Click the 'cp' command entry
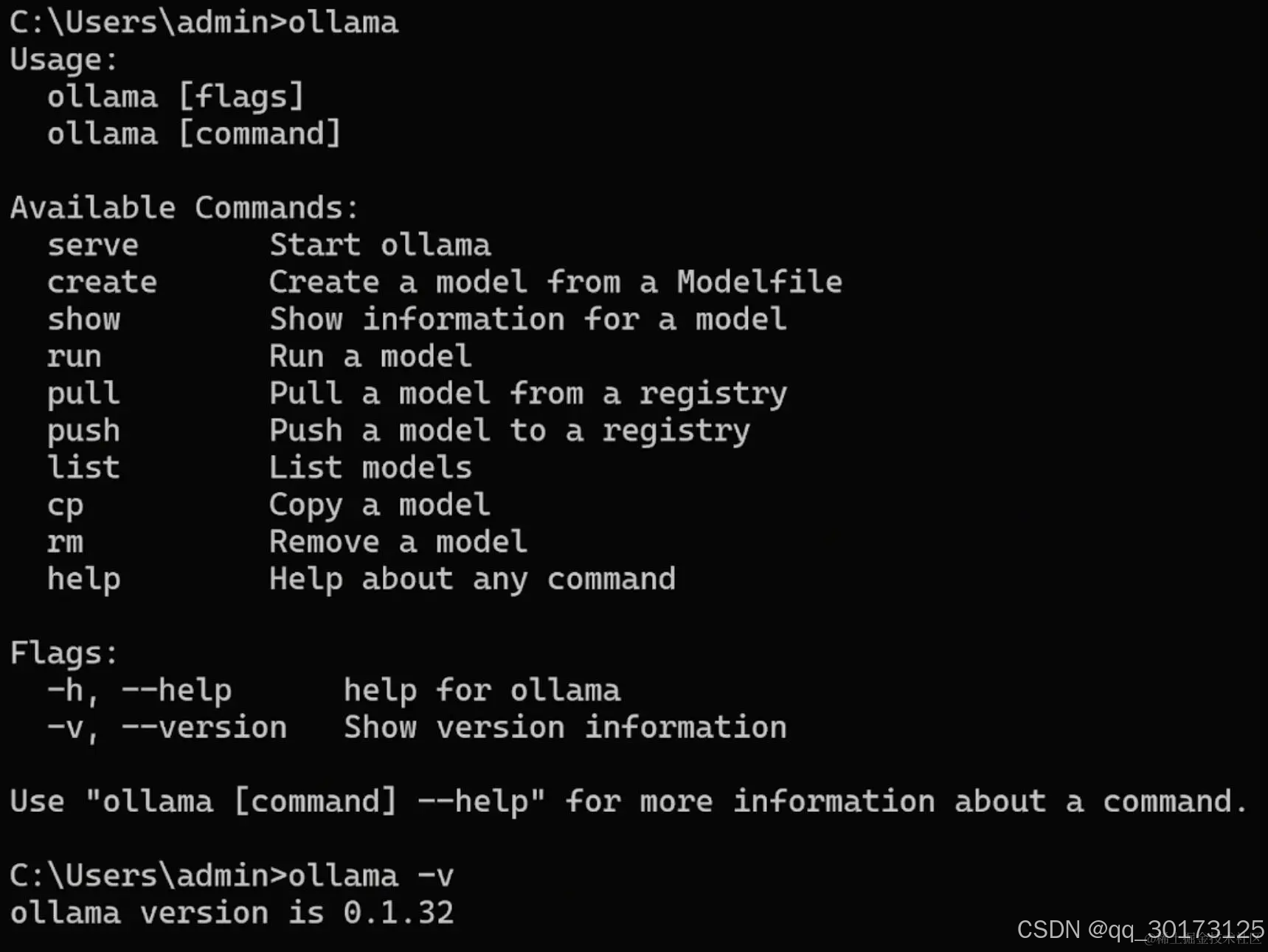This screenshot has width=1268, height=952. (x=66, y=507)
